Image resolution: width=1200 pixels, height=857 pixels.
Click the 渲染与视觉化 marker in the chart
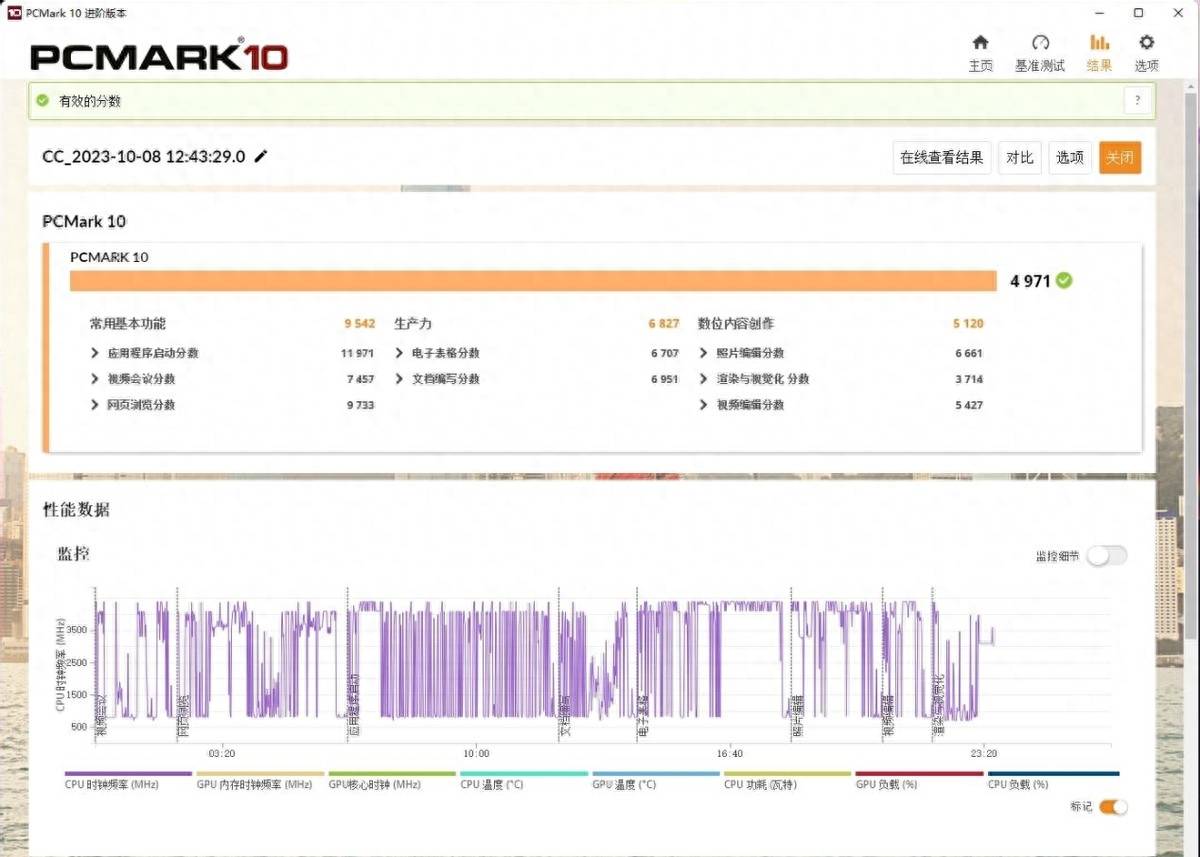tap(939, 706)
